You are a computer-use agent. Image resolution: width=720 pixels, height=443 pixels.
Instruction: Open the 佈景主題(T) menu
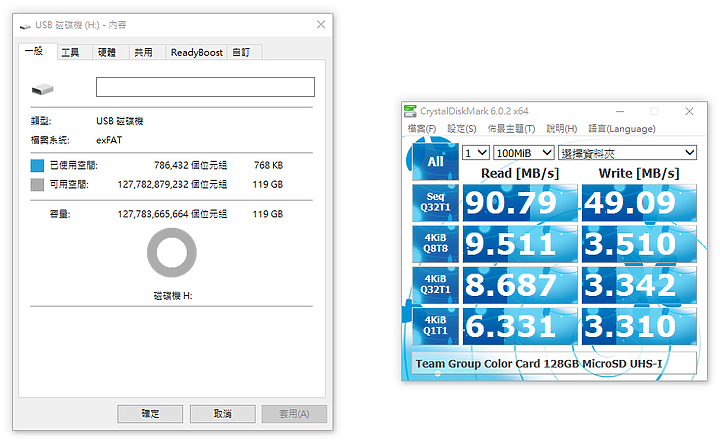tap(511, 129)
